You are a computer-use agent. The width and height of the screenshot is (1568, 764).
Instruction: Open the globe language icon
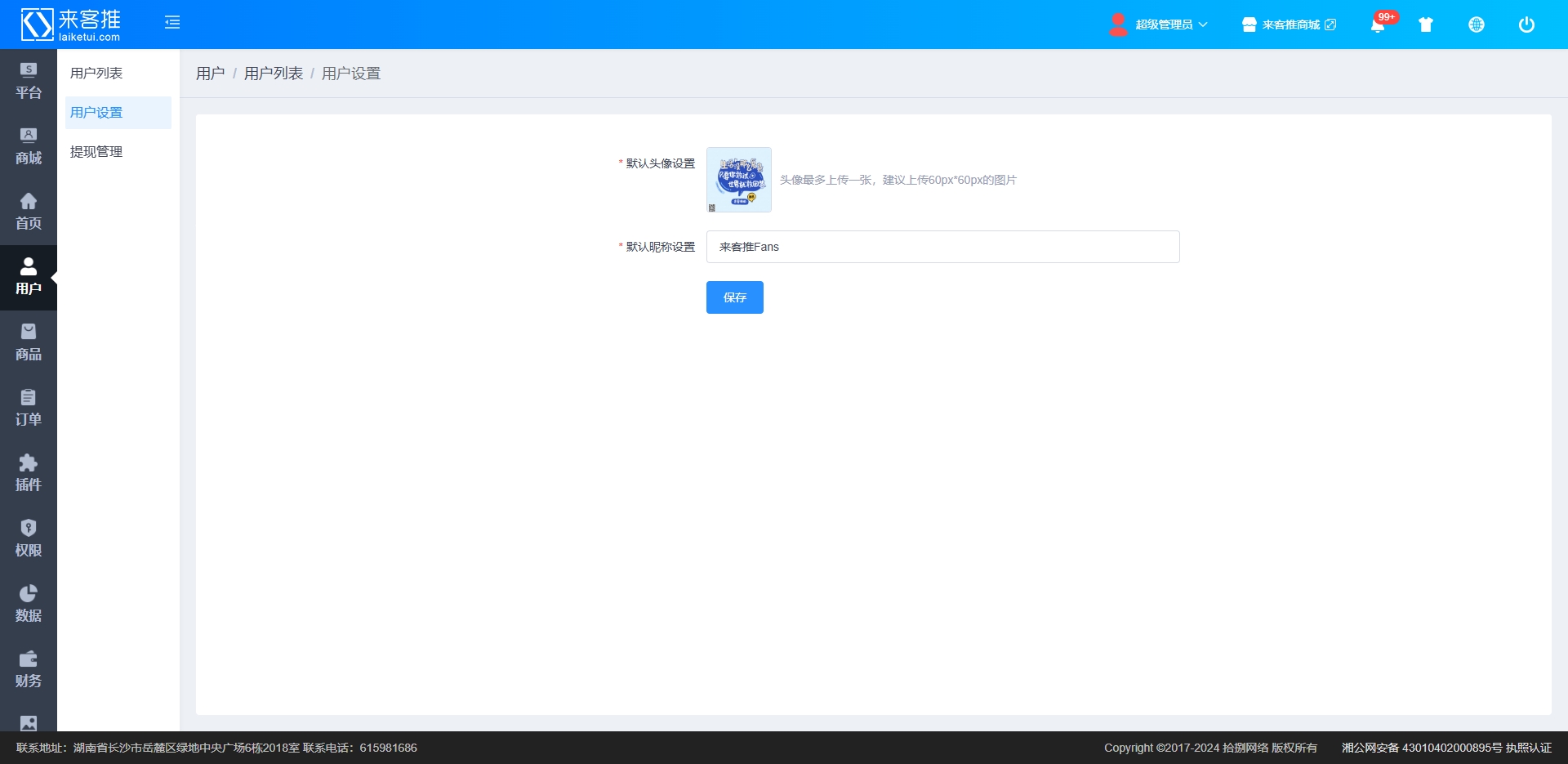(x=1477, y=25)
